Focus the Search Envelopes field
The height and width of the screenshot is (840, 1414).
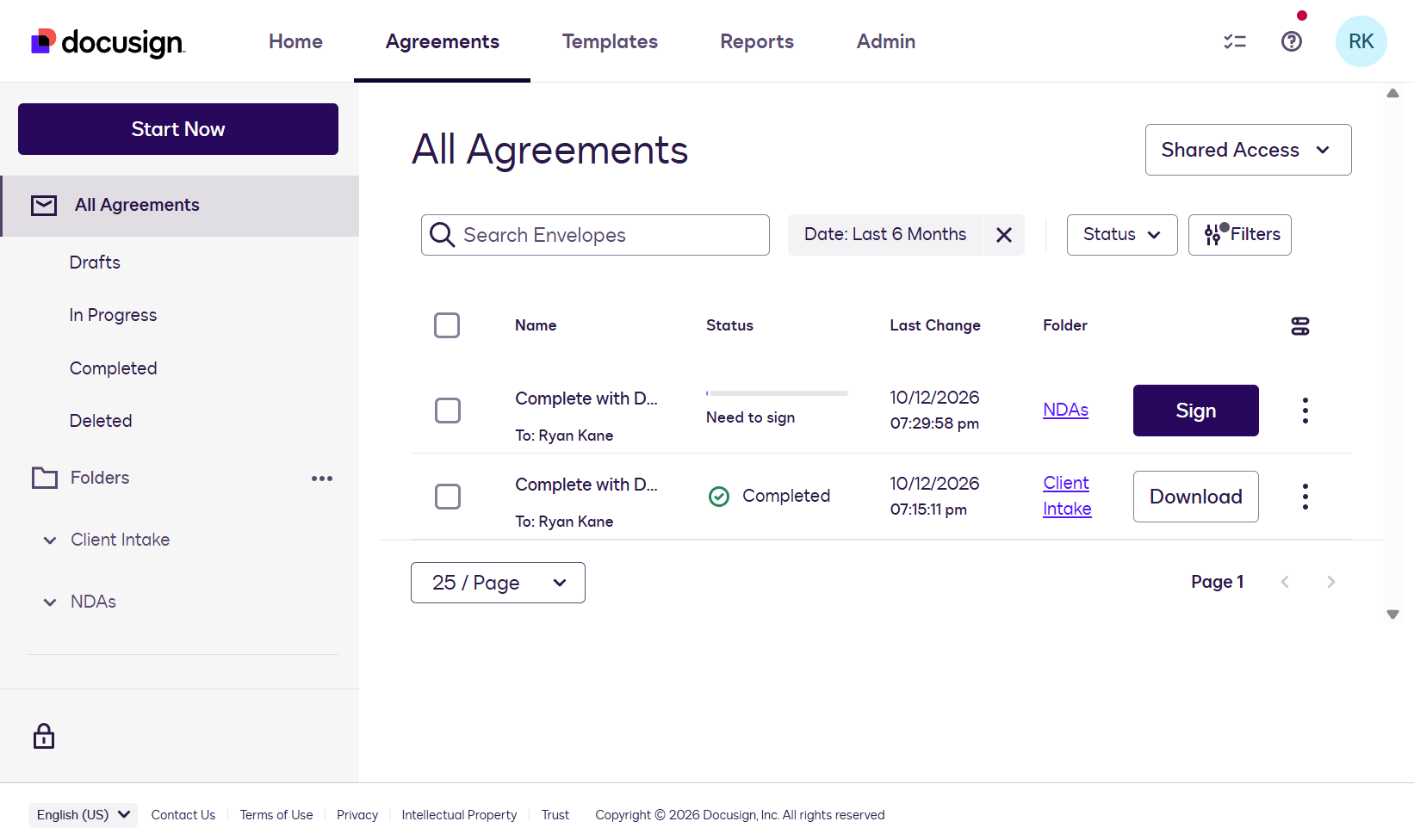595,235
